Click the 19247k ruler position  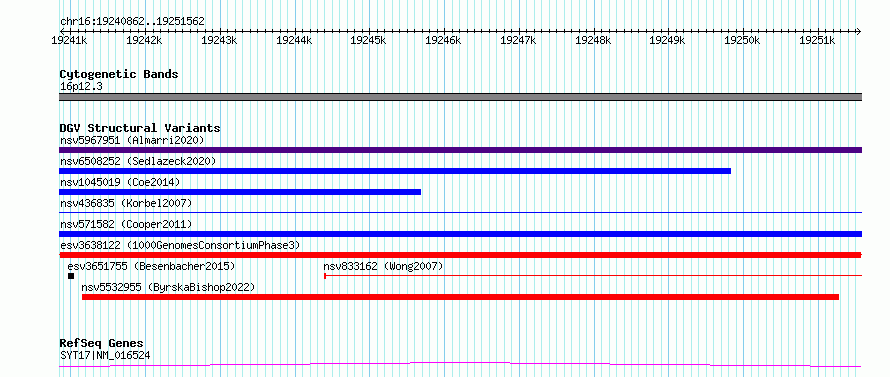(518, 40)
